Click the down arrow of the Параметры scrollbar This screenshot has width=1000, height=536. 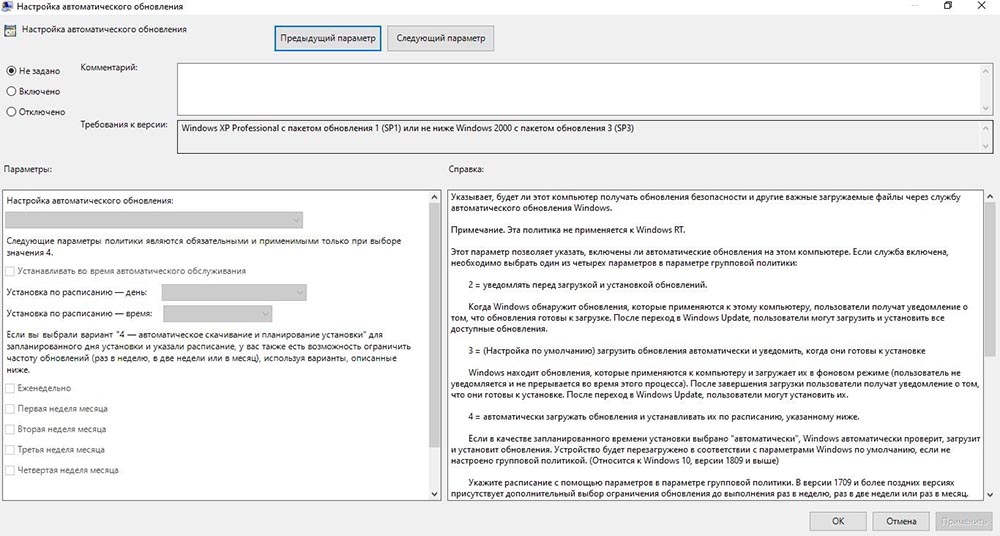tap(432, 494)
